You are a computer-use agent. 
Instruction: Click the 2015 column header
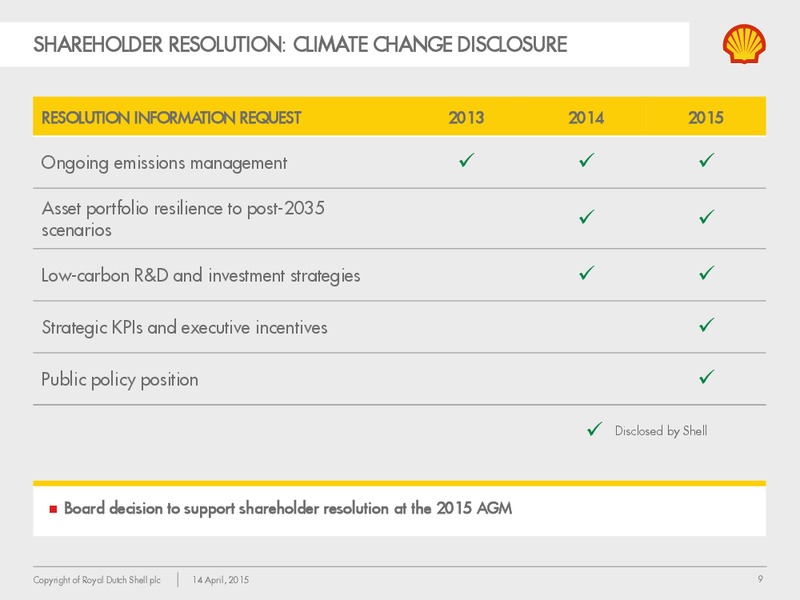706,118
